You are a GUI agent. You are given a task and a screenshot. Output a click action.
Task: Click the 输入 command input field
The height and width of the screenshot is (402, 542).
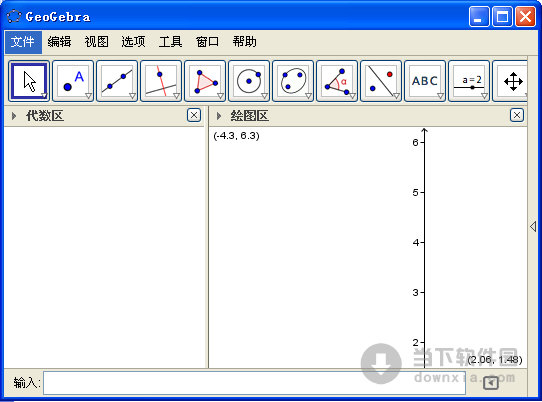pyautogui.click(x=254, y=383)
